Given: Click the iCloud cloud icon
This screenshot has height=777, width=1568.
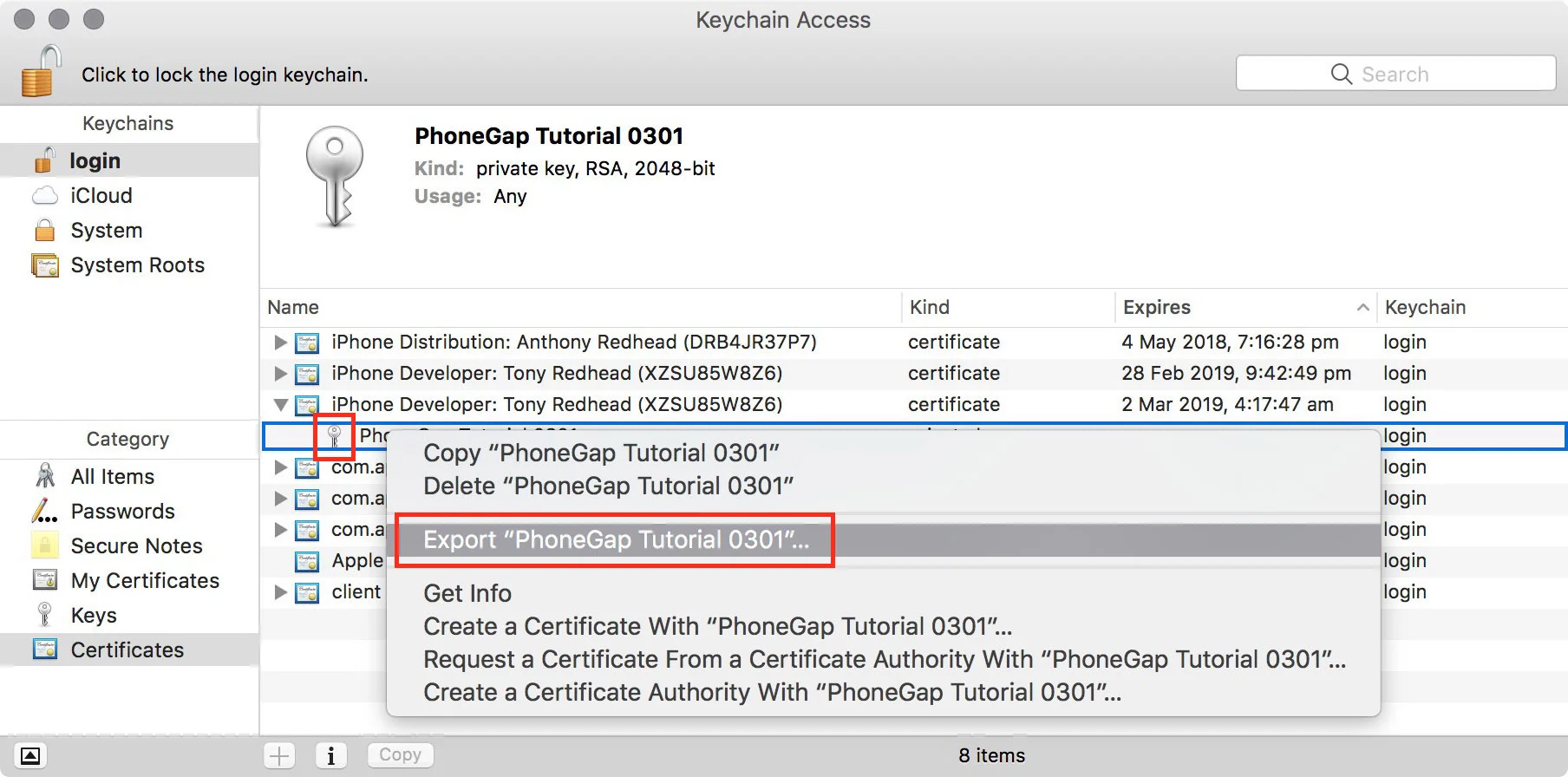Looking at the screenshot, I should pos(45,196).
